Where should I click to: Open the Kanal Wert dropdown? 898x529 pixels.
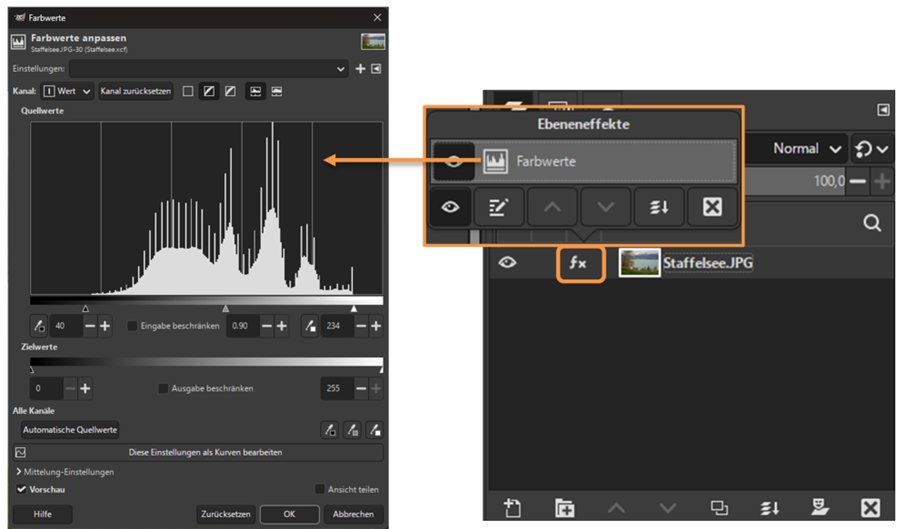[67, 91]
